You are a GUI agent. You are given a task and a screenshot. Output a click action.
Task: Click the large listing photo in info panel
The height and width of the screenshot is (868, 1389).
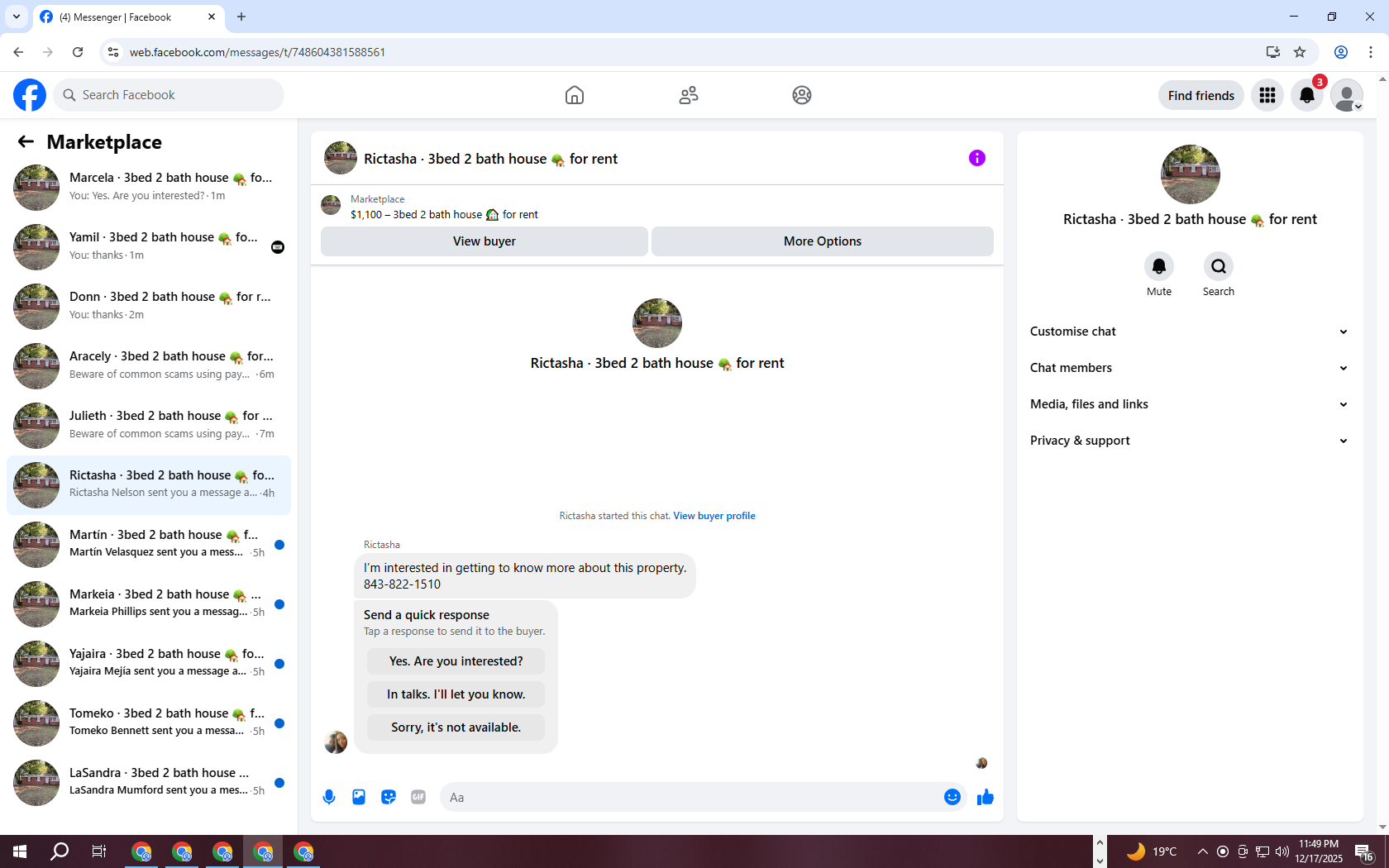(1191, 174)
